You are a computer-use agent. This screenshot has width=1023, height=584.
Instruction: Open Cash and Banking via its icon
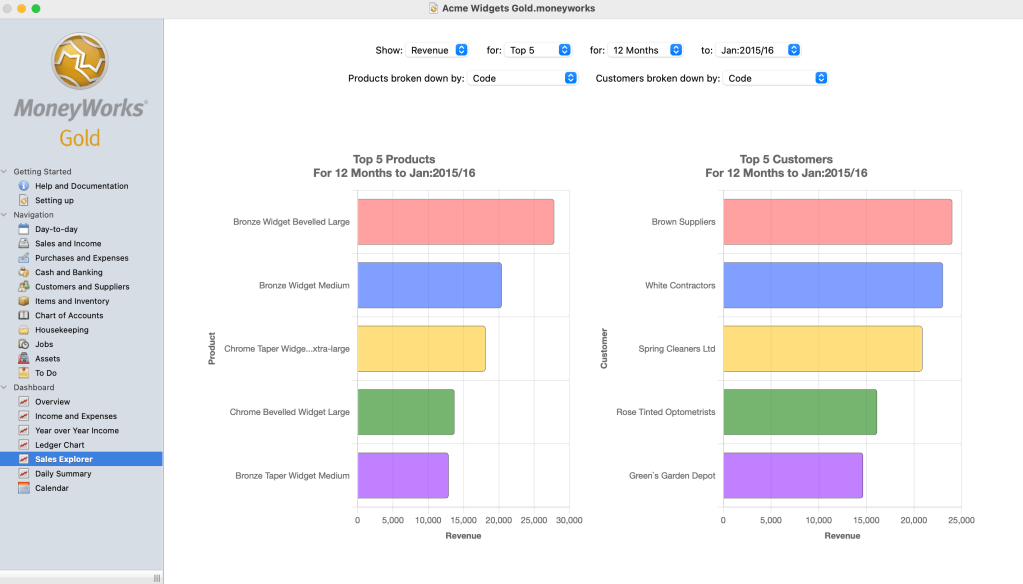(x=25, y=272)
